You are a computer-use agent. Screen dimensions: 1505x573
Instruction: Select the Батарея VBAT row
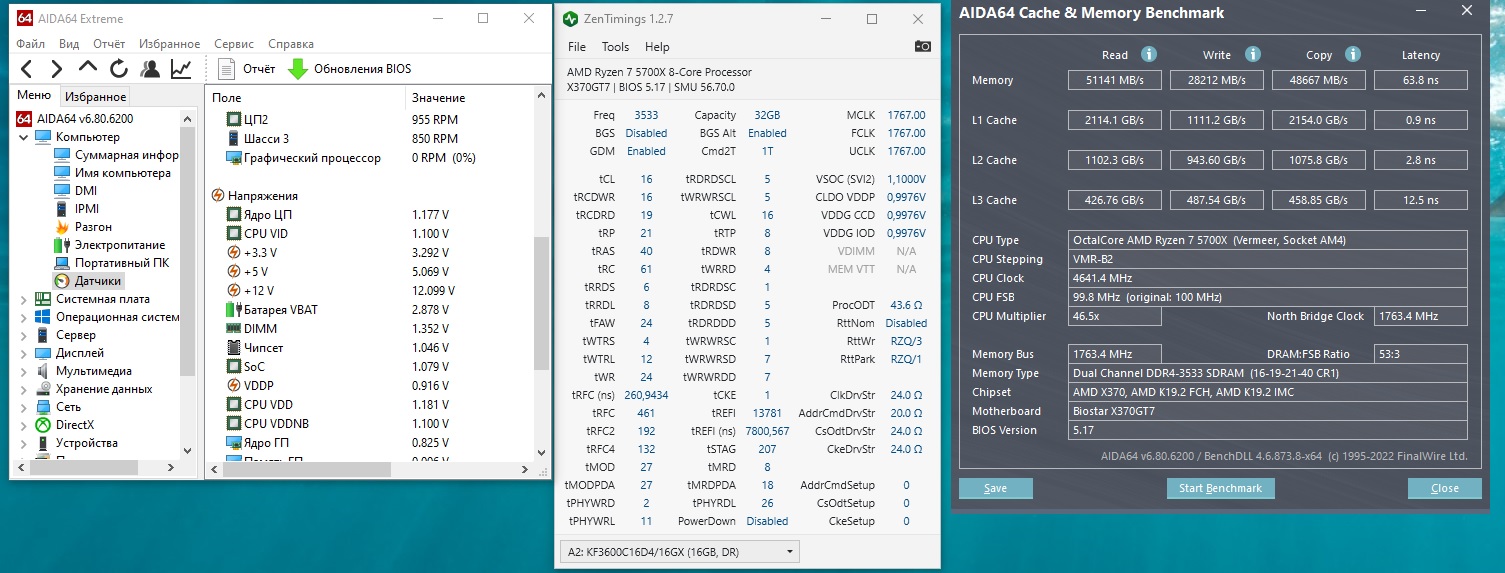point(368,309)
